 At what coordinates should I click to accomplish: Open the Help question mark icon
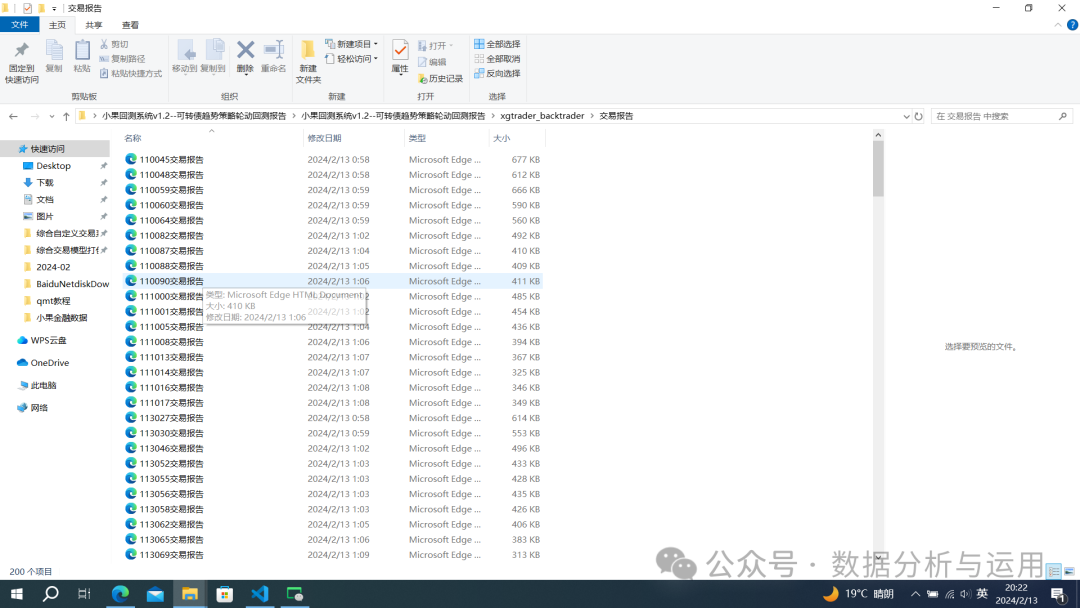(1072, 25)
